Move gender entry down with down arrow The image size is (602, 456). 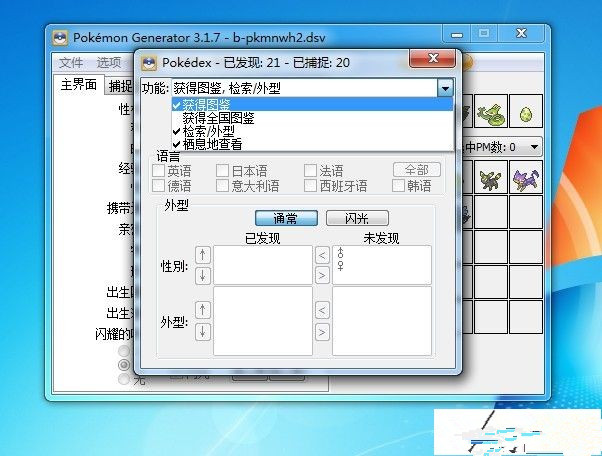point(203,275)
